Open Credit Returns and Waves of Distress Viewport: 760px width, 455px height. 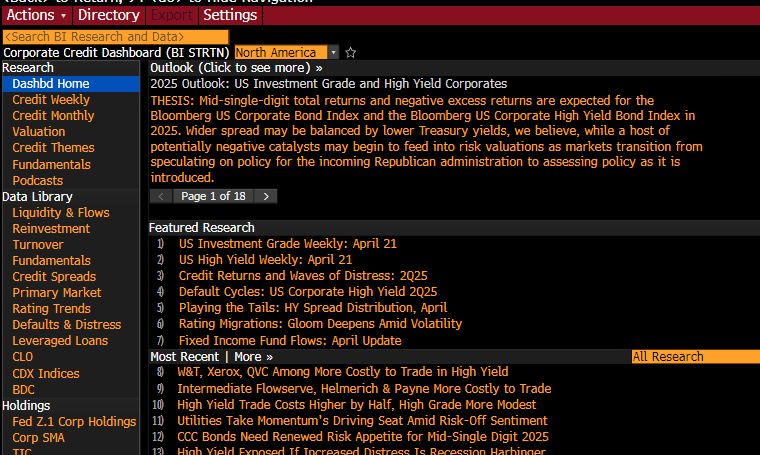[x=303, y=276]
